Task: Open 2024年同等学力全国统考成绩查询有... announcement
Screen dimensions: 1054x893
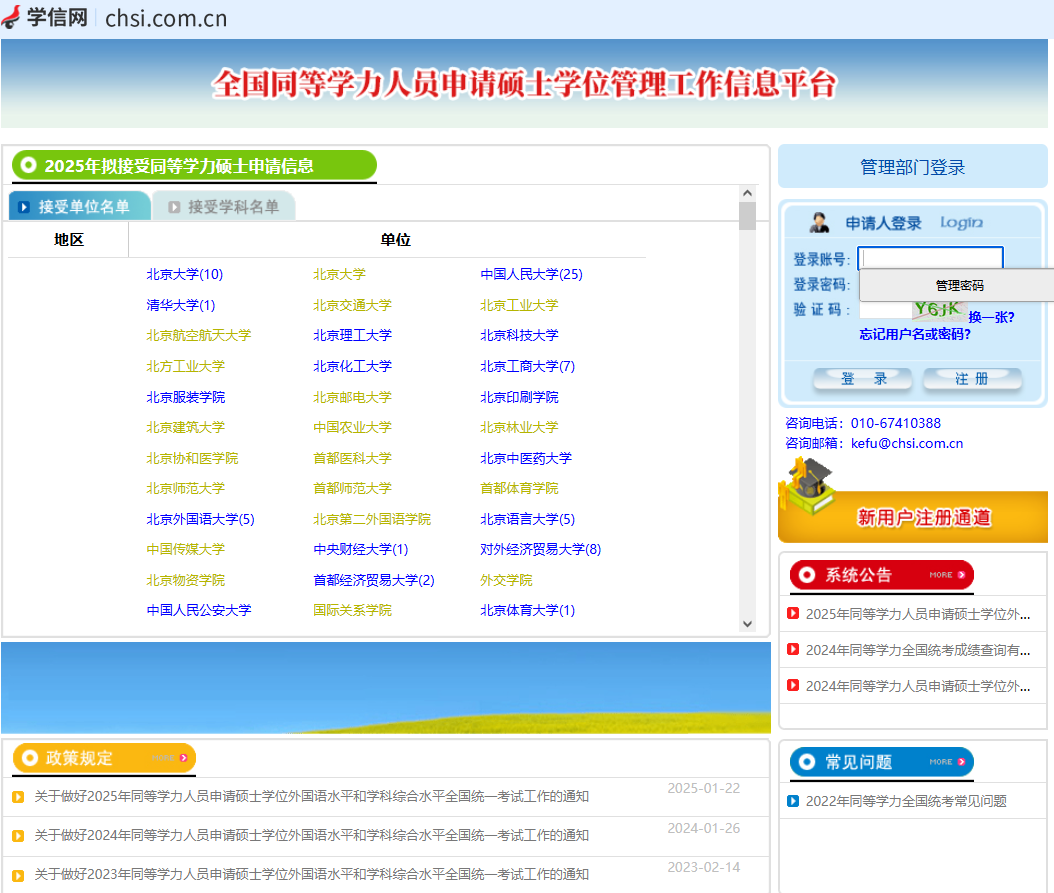Action: tap(918, 650)
